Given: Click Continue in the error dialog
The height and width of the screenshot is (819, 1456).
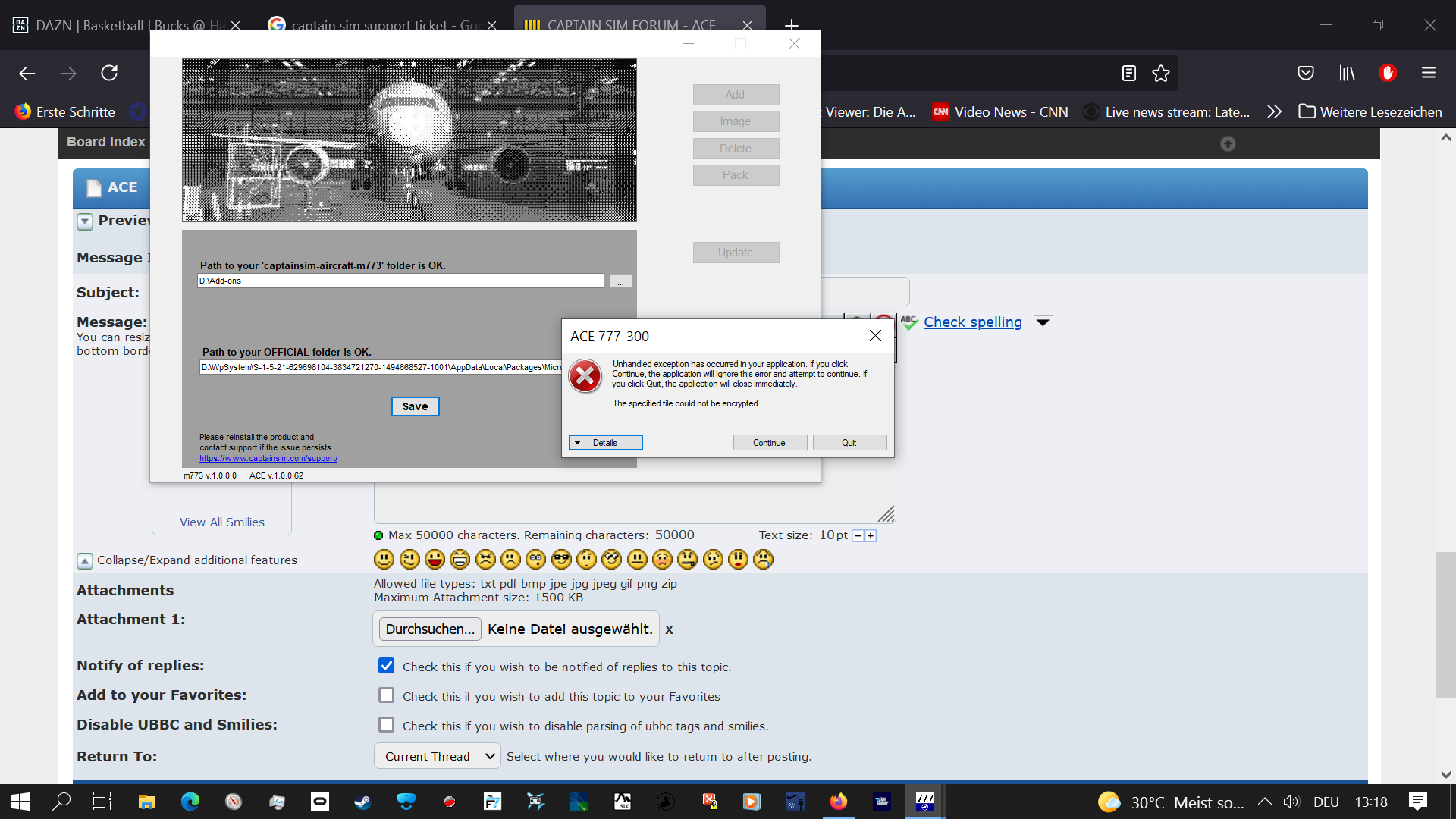Looking at the screenshot, I should coord(769,443).
